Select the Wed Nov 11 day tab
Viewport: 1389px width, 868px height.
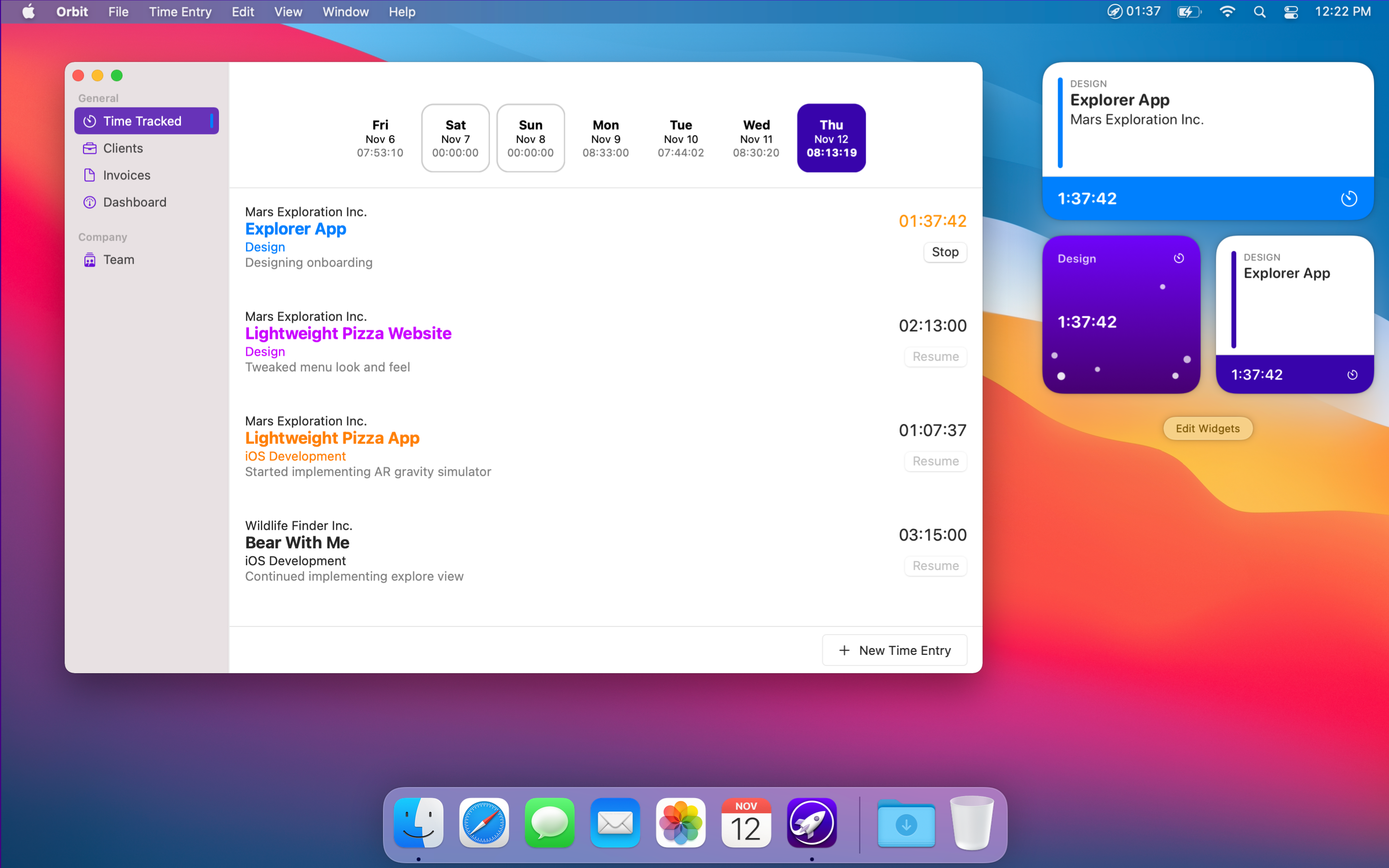[756, 138]
